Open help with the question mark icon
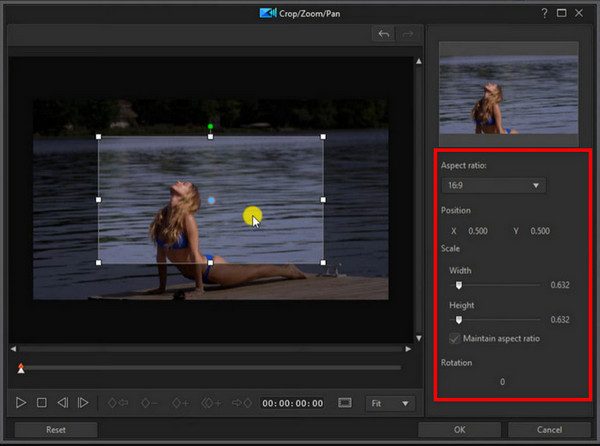The height and width of the screenshot is (446, 600). pos(544,13)
